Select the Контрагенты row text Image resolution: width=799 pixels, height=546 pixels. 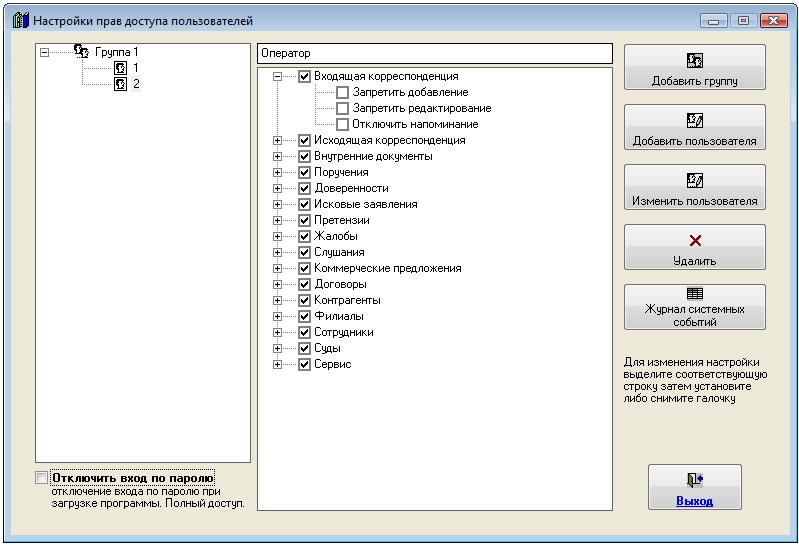(x=348, y=300)
